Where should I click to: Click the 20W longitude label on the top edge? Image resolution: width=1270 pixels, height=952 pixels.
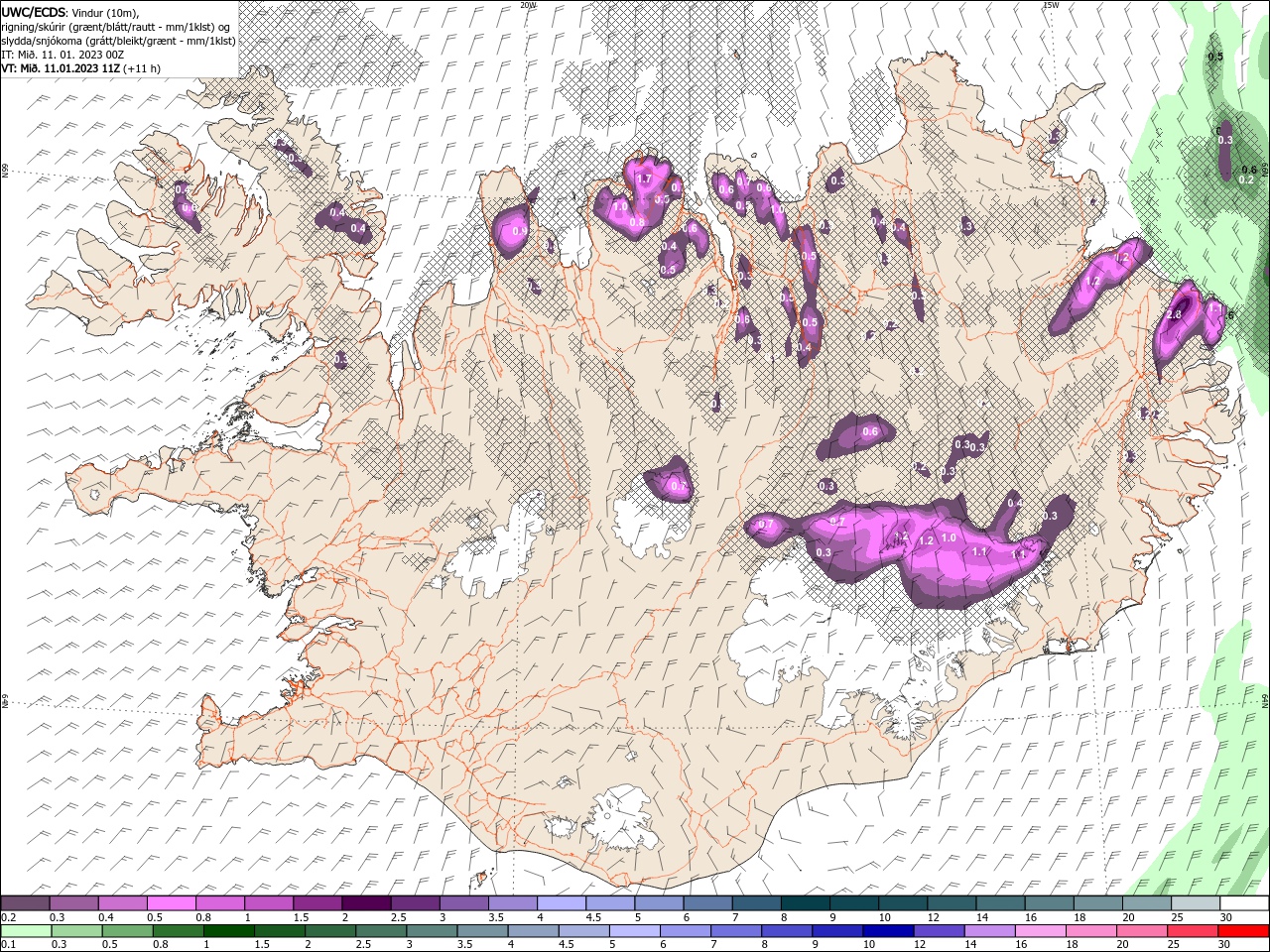(x=528, y=5)
